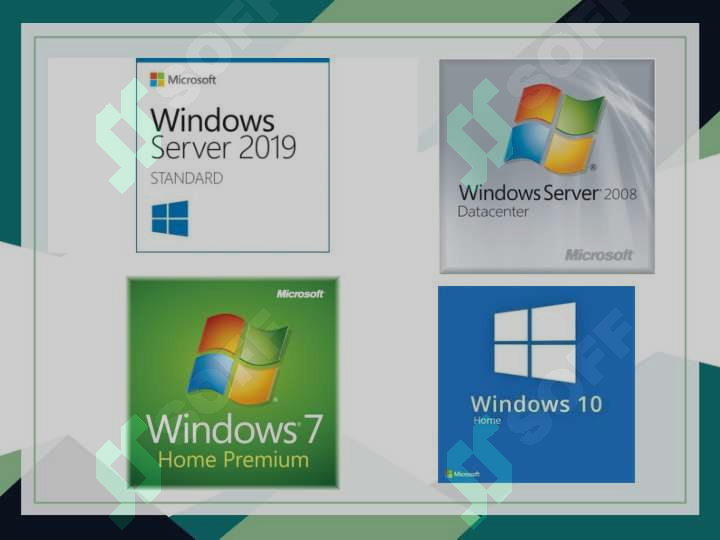Open the Windows 7 Home Premium box image

pyautogui.click(x=233, y=382)
